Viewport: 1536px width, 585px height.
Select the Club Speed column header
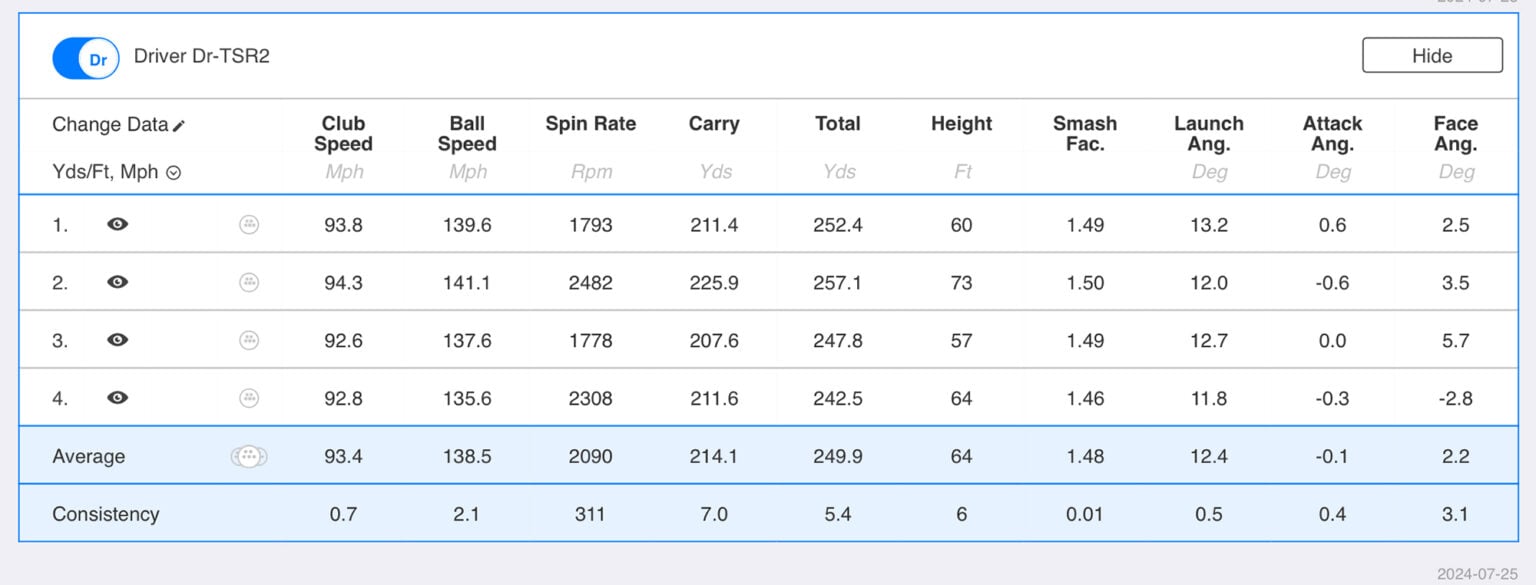click(x=343, y=134)
